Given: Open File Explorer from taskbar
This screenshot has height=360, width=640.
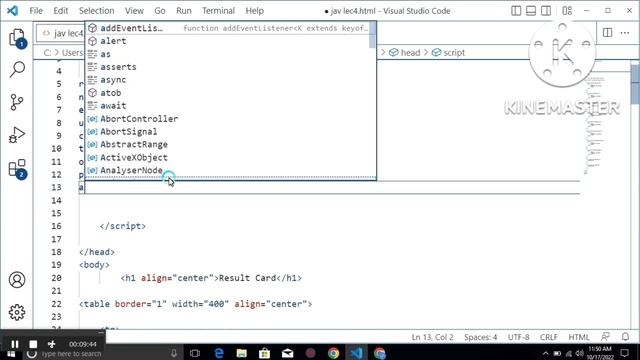Looking at the screenshot, I should (242, 353).
